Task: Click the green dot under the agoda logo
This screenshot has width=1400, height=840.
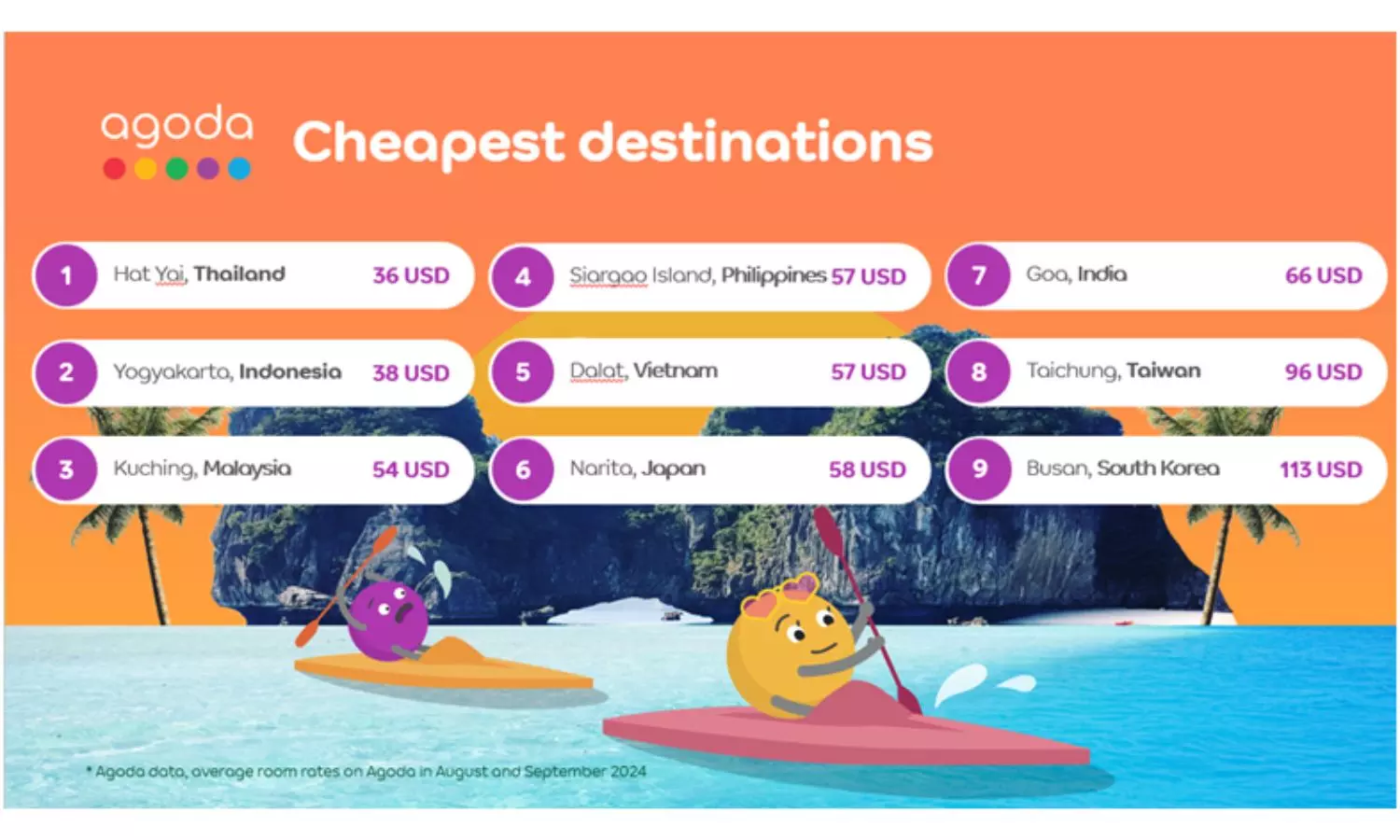Action: (177, 169)
